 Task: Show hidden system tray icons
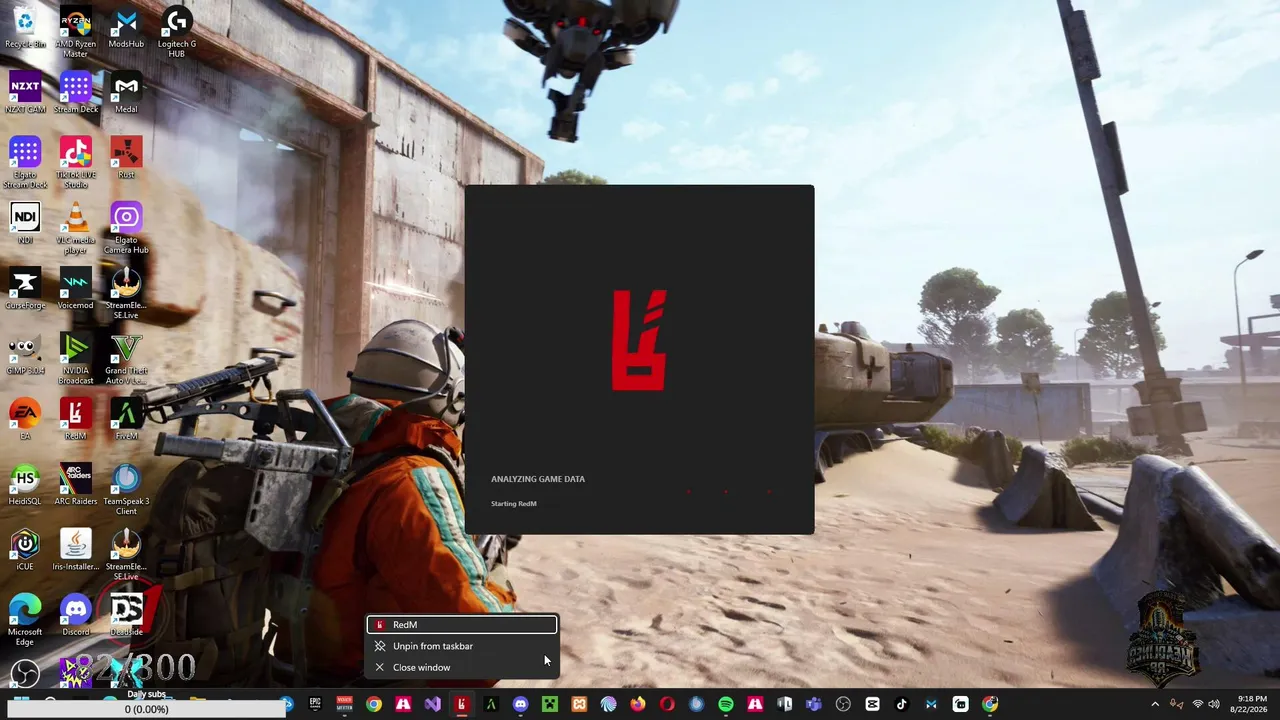click(x=1155, y=704)
